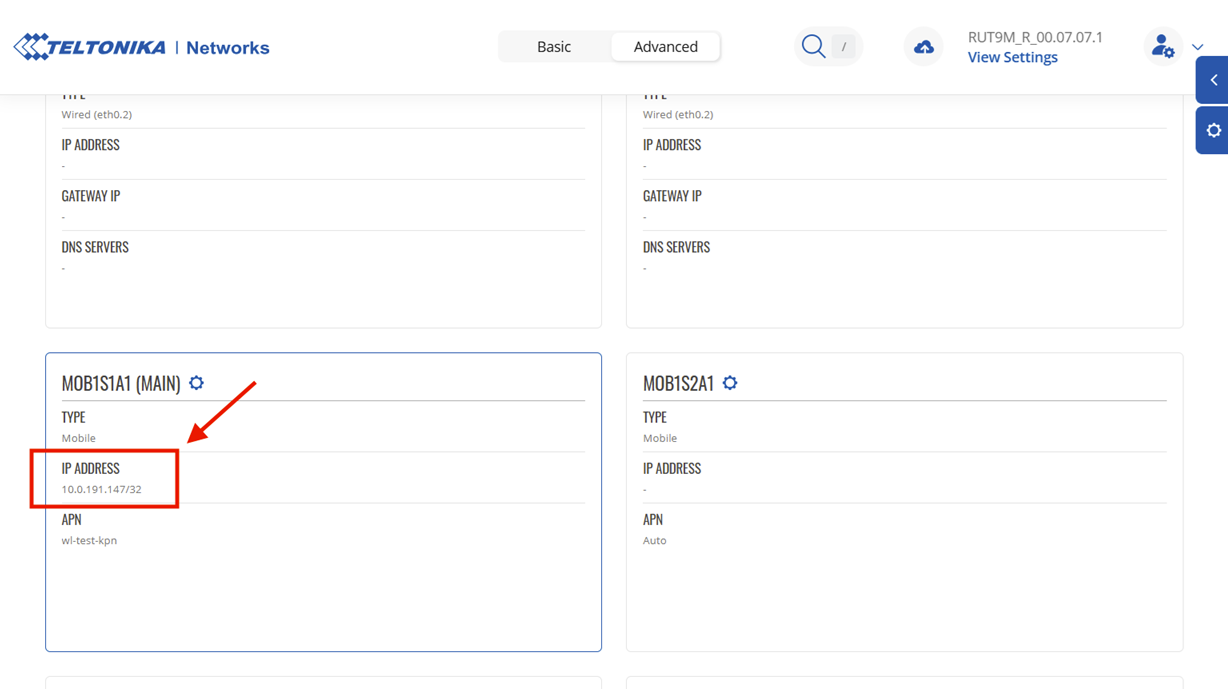Click firmware version RUT9M_R_00.07.07.1 text
Image resolution: width=1228 pixels, height=689 pixels.
(x=1035, y=37)
